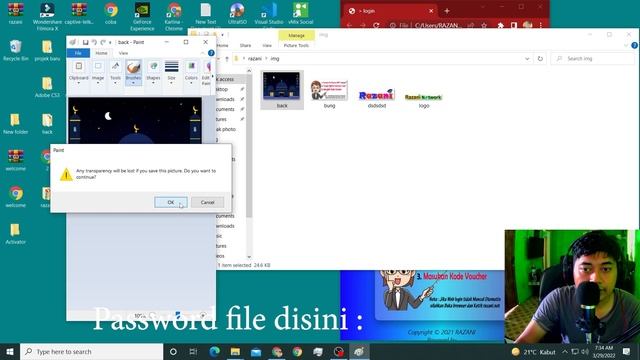Go up one folder level in Explorer

pos(227,59)
